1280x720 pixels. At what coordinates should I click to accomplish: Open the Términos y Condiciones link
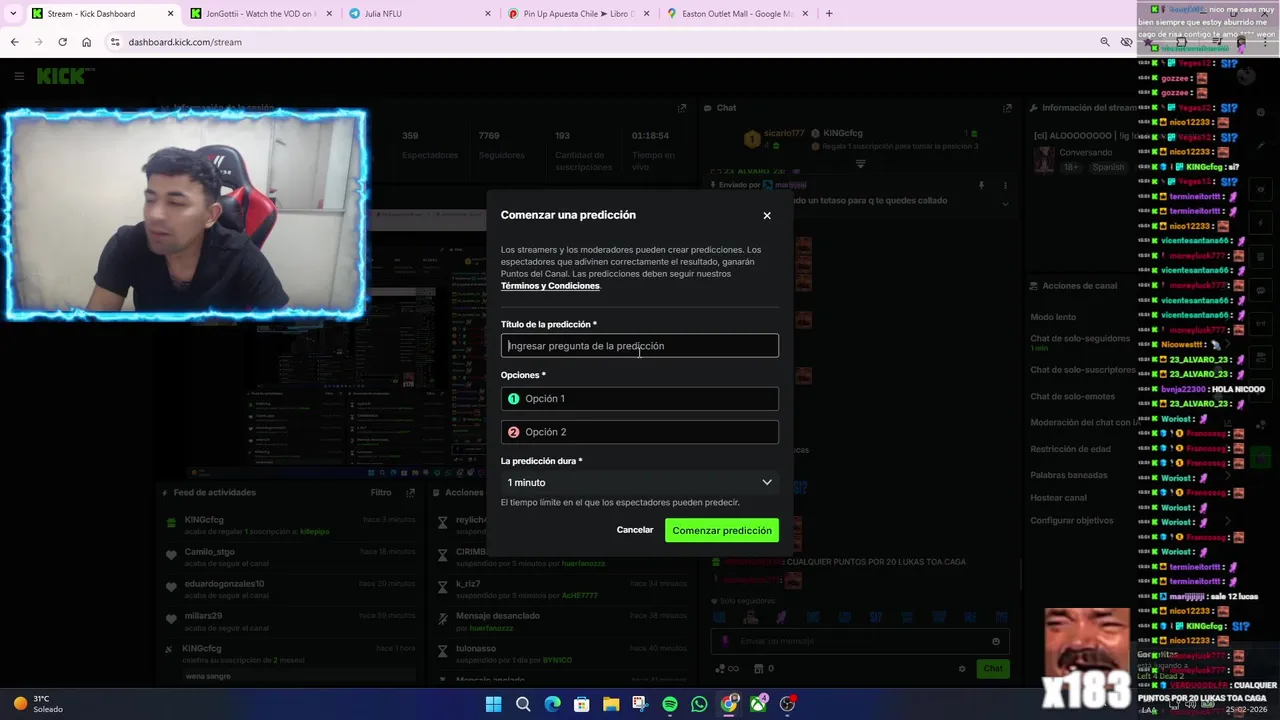[550, 286]
